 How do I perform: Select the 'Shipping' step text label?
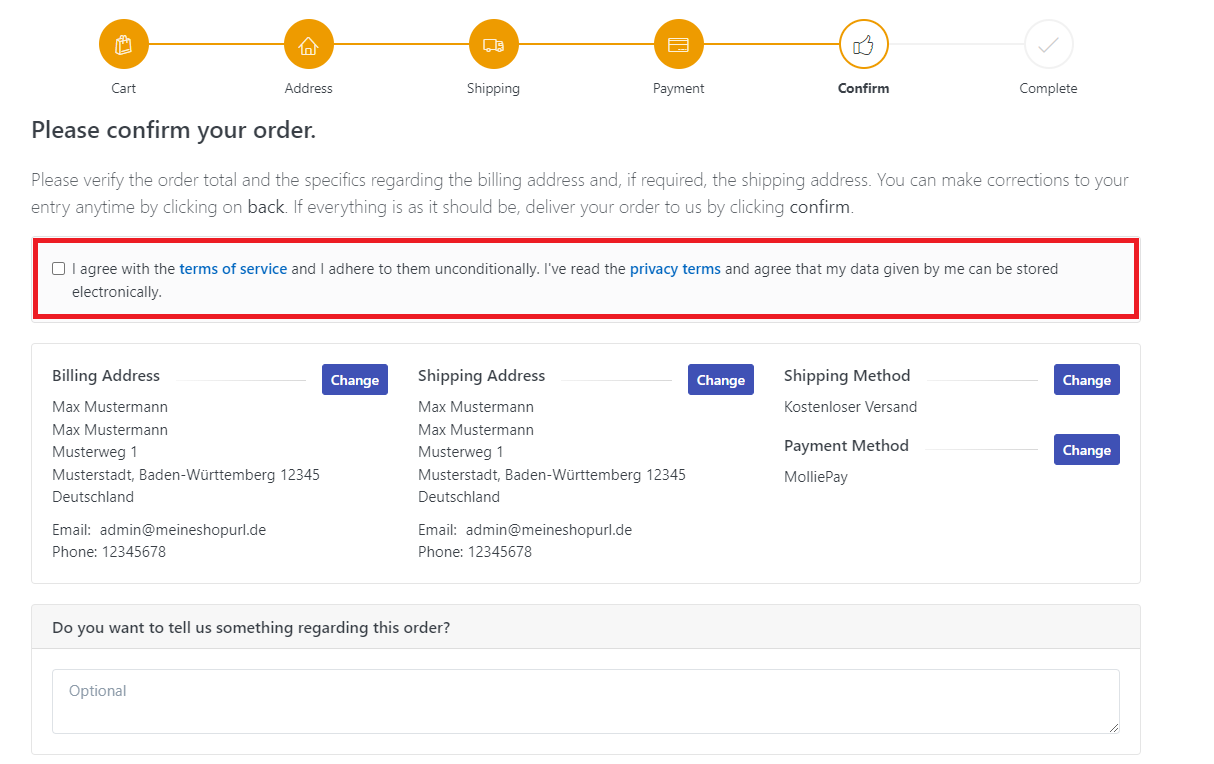[493, 88]
